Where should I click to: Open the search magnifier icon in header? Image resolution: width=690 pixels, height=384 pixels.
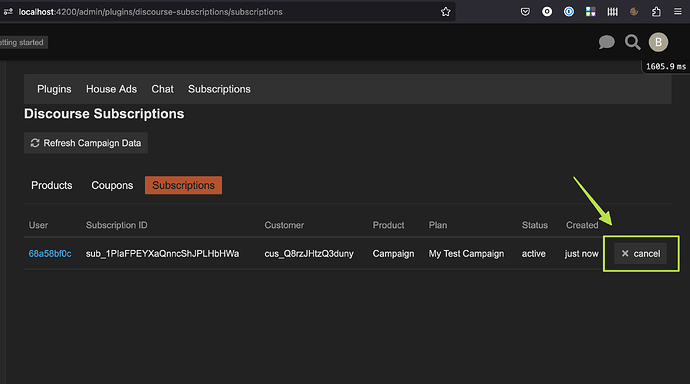click(632, 42)
